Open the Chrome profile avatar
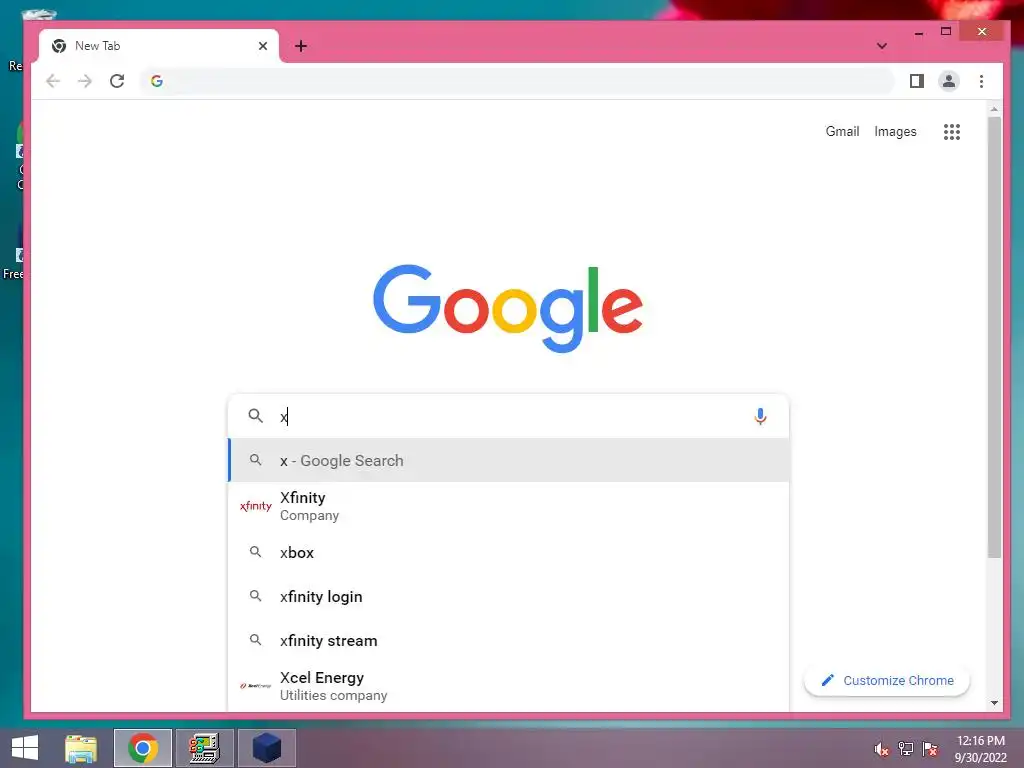The width and height of the screenshot is (1024, 768). (x=948, y=81)
